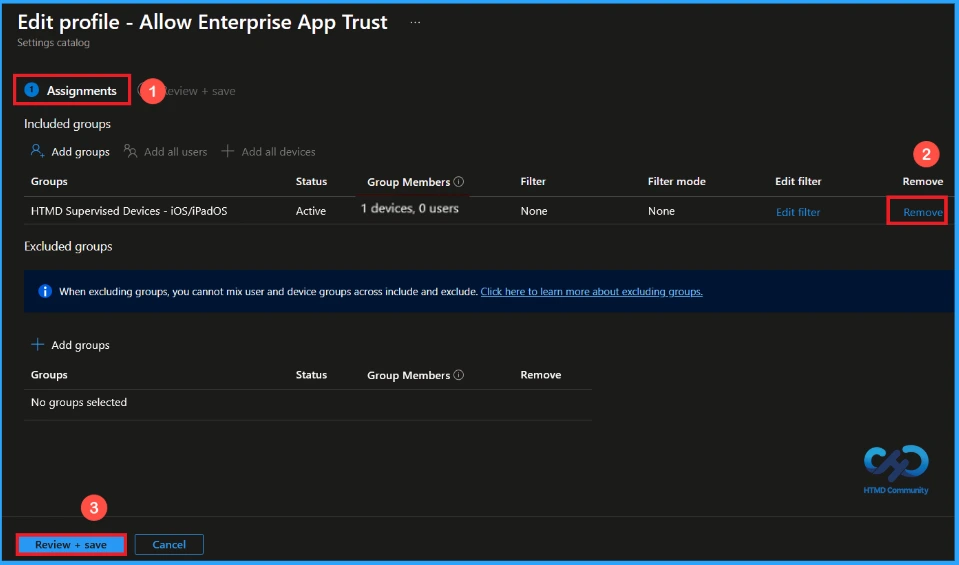959x565 pixels.
Task: Click Add all devices
Action: (x=268, y=152)
